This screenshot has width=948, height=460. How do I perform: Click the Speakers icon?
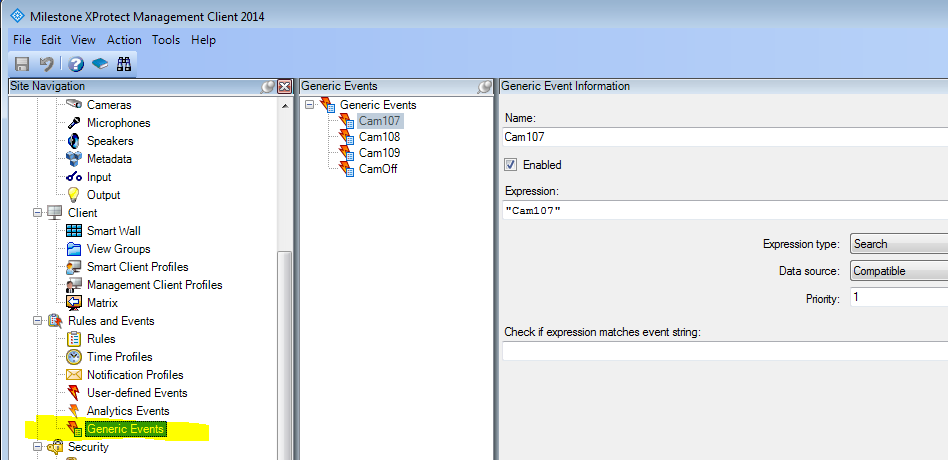(x=74, y=141)
